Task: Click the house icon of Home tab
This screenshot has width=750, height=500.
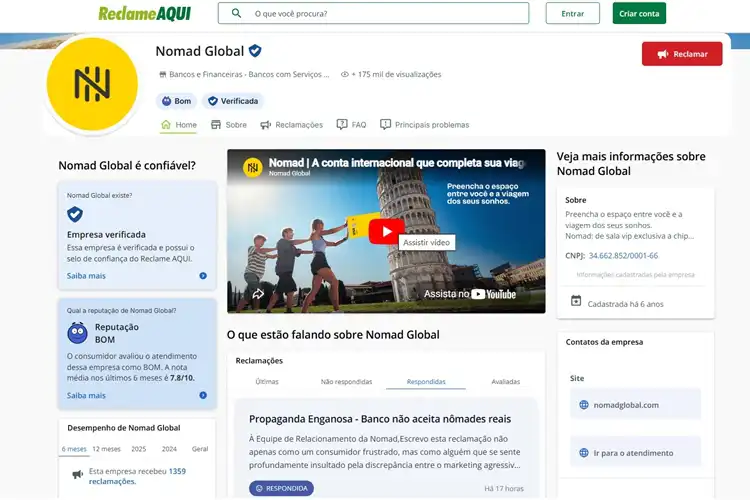Action: pos(166,124)
